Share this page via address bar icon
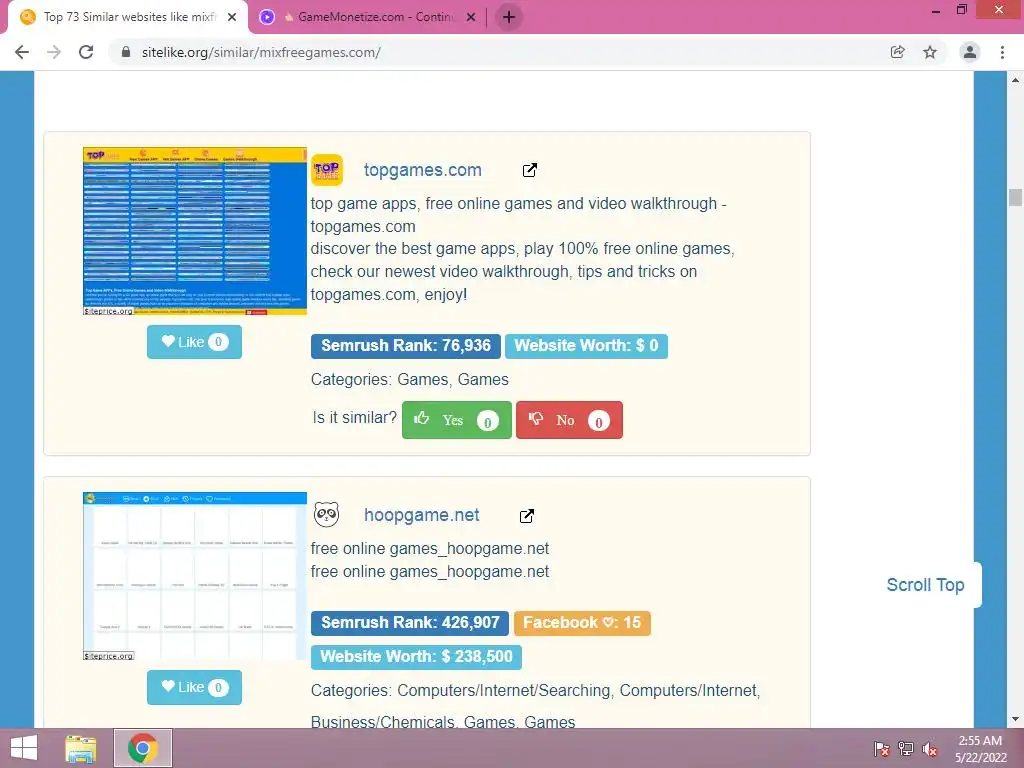The height and width of the screenshot is (768, 1024). 897,52
